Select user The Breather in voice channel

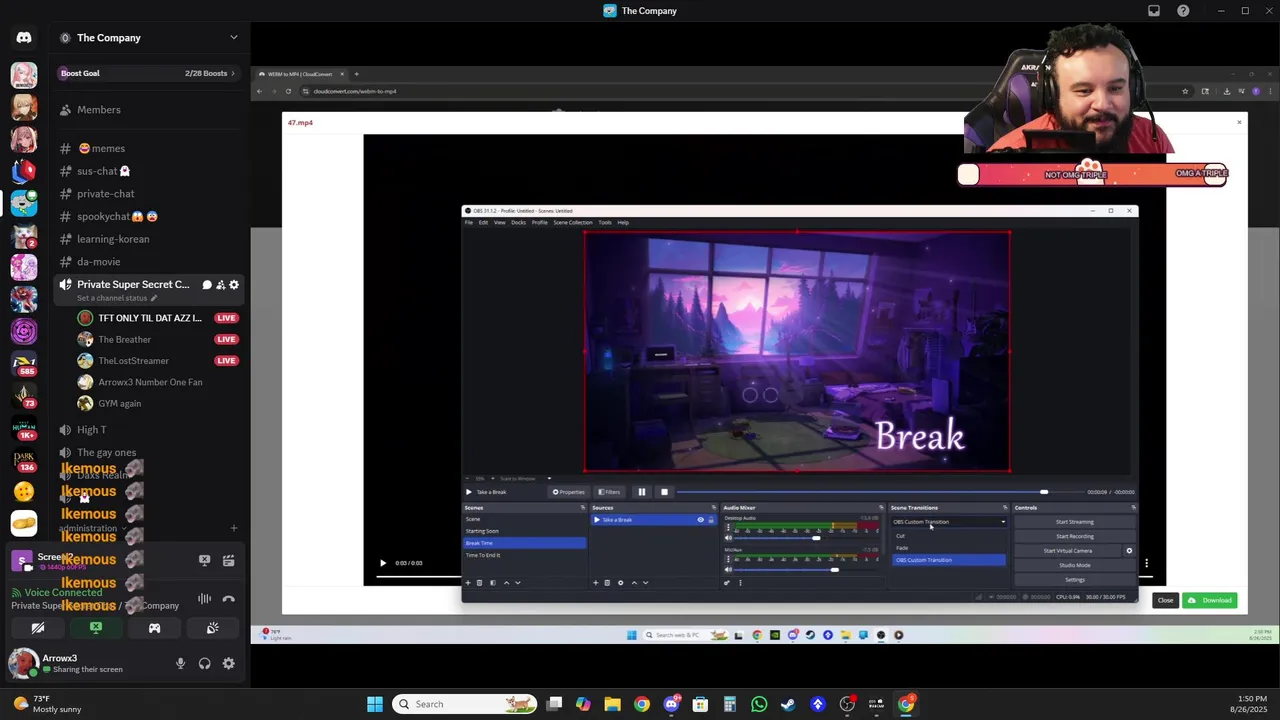tap(158, 340)
